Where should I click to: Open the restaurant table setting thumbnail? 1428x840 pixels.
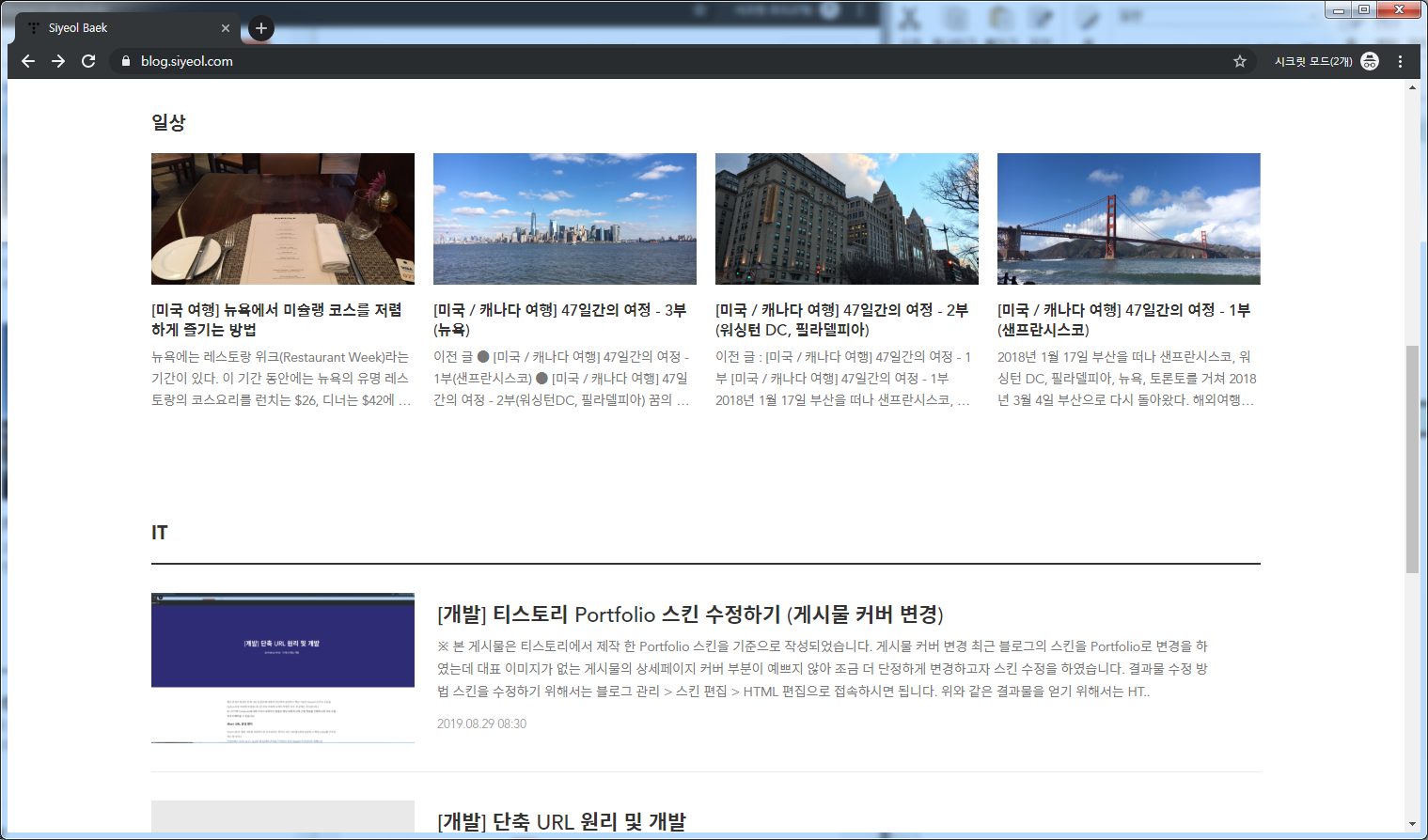(x=283, y=219)
